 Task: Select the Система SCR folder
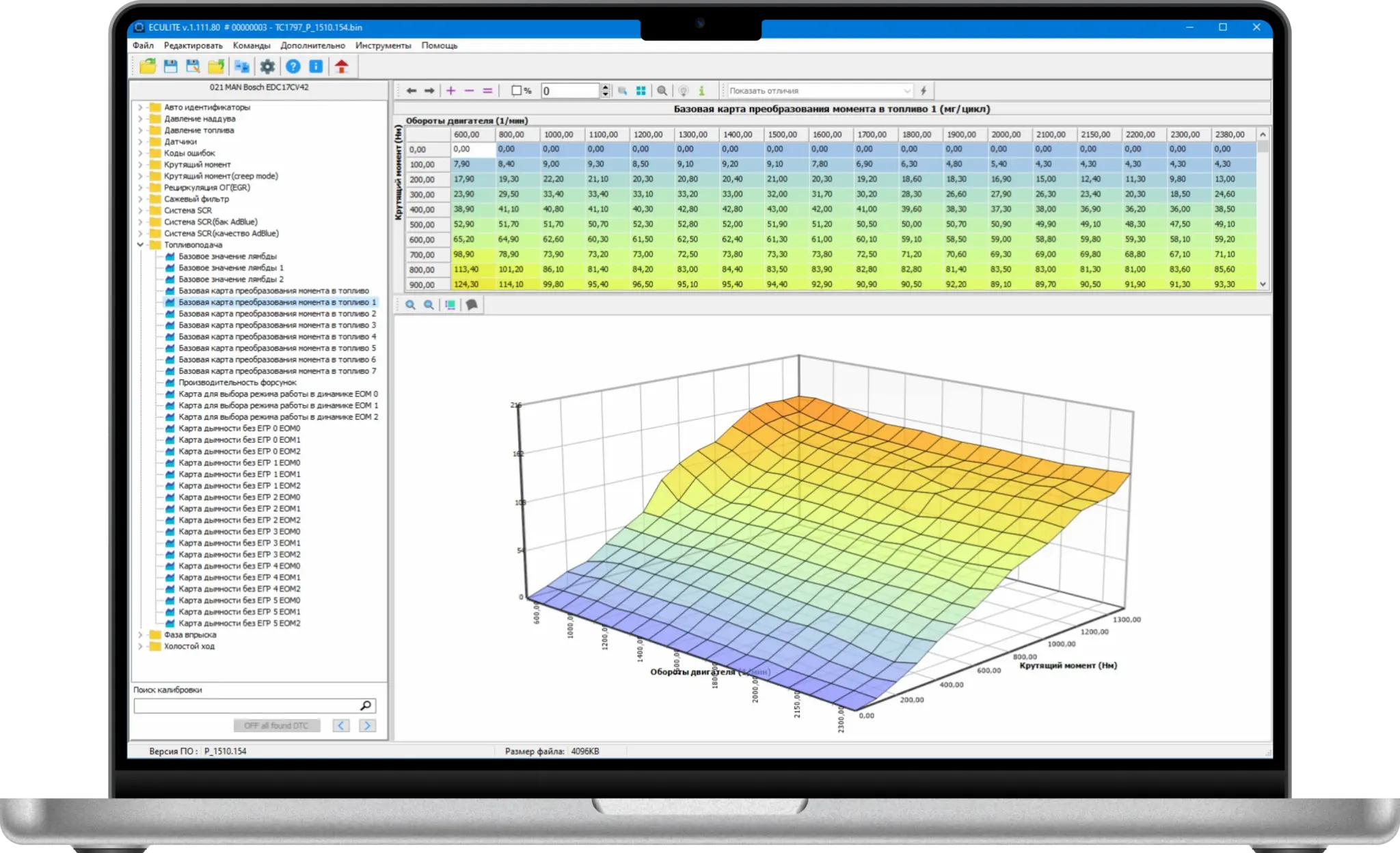188,211
